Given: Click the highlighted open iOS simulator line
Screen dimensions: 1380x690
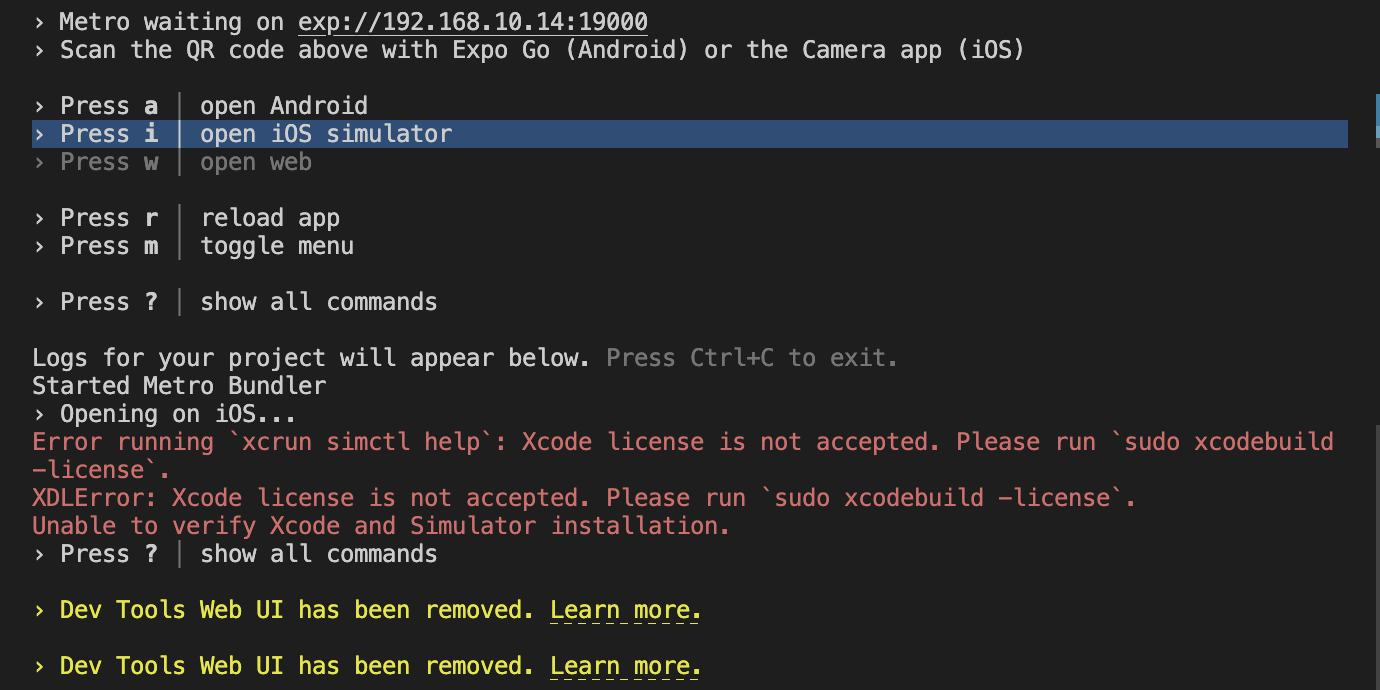Looking at the screenshot, I should click(690, 134).
